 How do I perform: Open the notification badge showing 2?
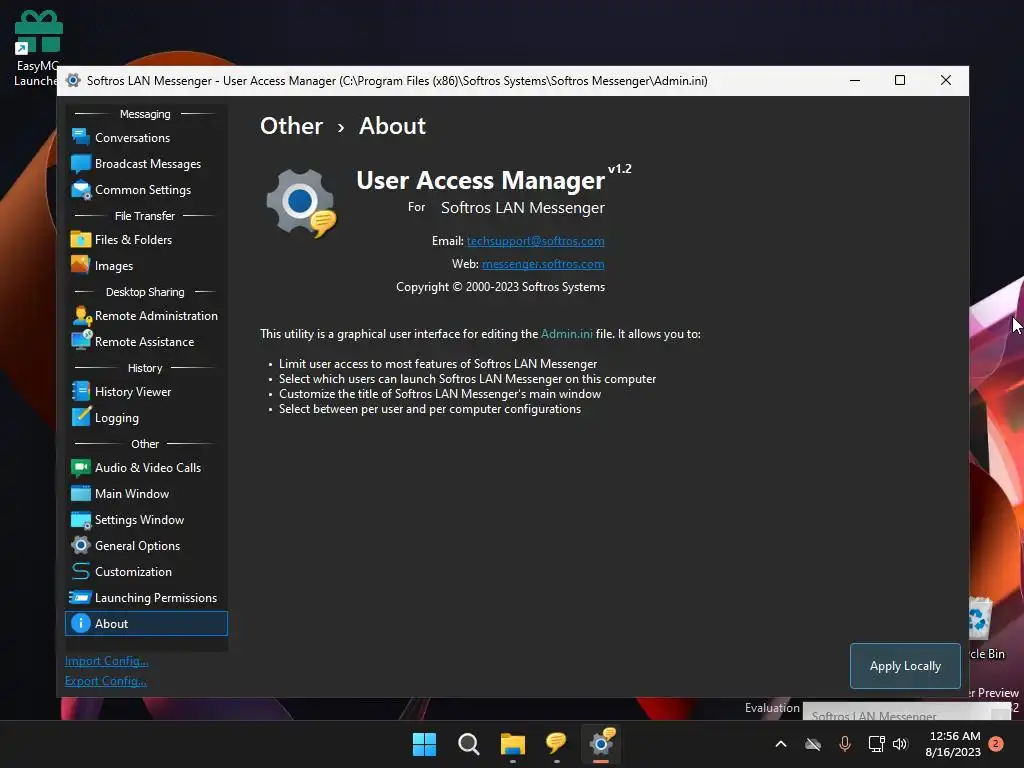click(995, 744)
